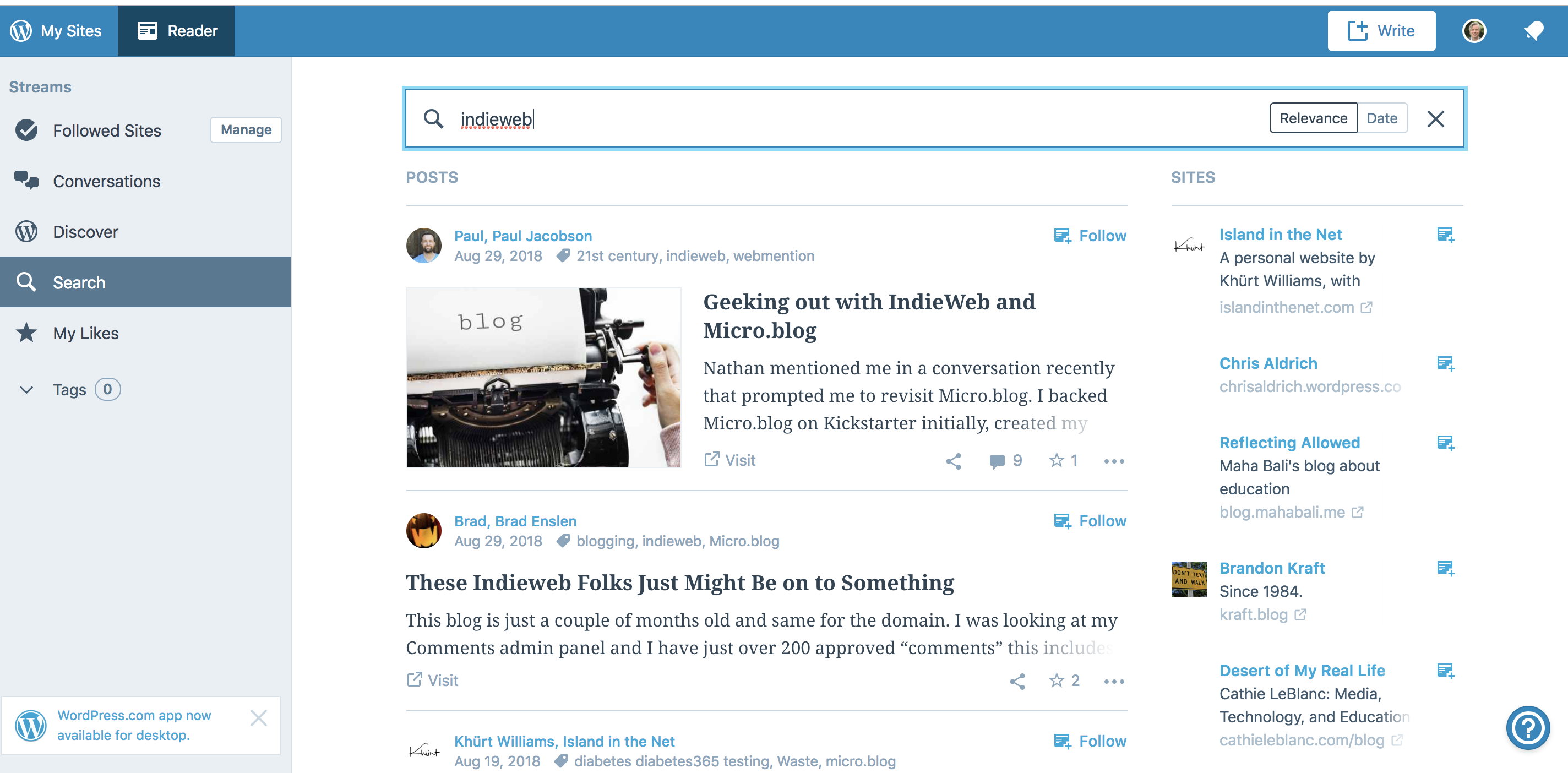Visit the Indieweb Folks post externally
Screen dimensions: 1568x773
pos(432,681)
